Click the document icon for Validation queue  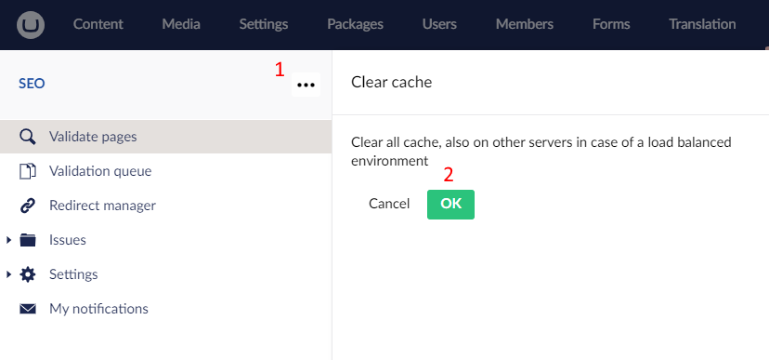tap(27, 171)
